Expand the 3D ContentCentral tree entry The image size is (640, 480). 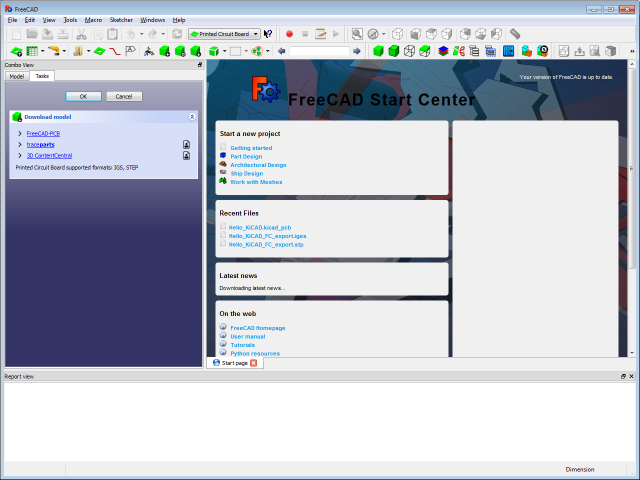(20, 156)
